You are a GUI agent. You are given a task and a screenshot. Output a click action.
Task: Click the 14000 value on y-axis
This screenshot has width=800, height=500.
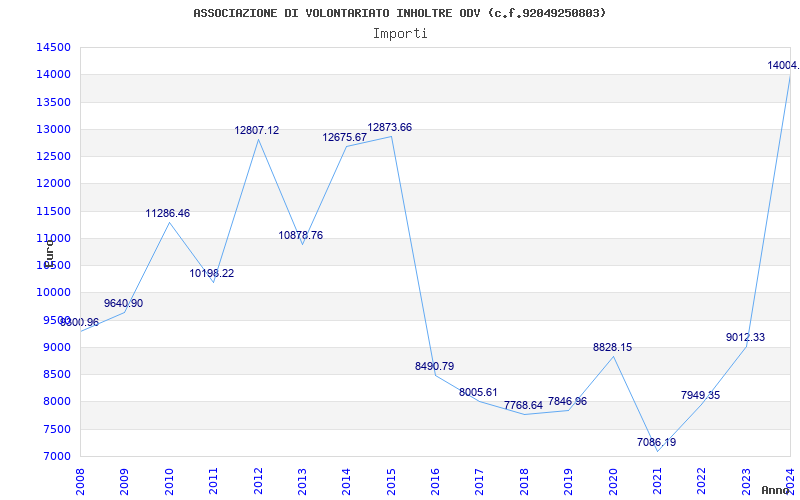(53, 74)
